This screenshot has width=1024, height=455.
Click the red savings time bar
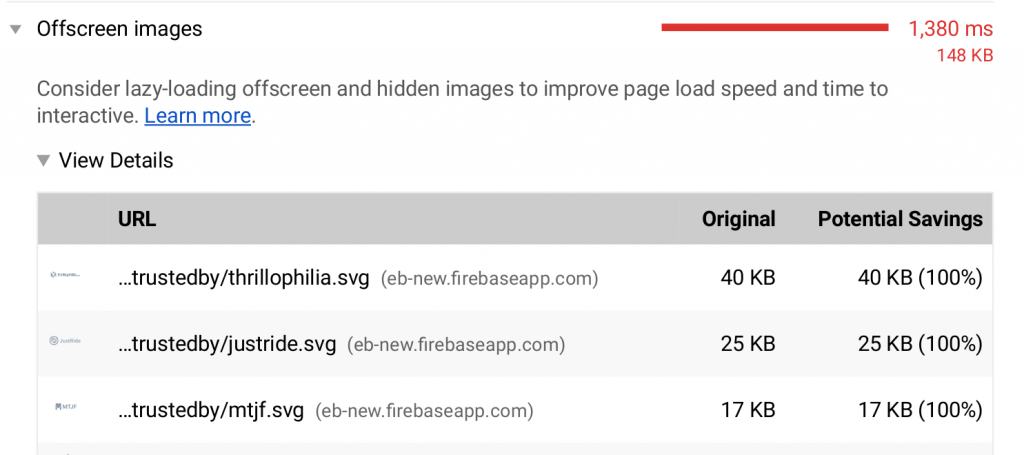775,28
